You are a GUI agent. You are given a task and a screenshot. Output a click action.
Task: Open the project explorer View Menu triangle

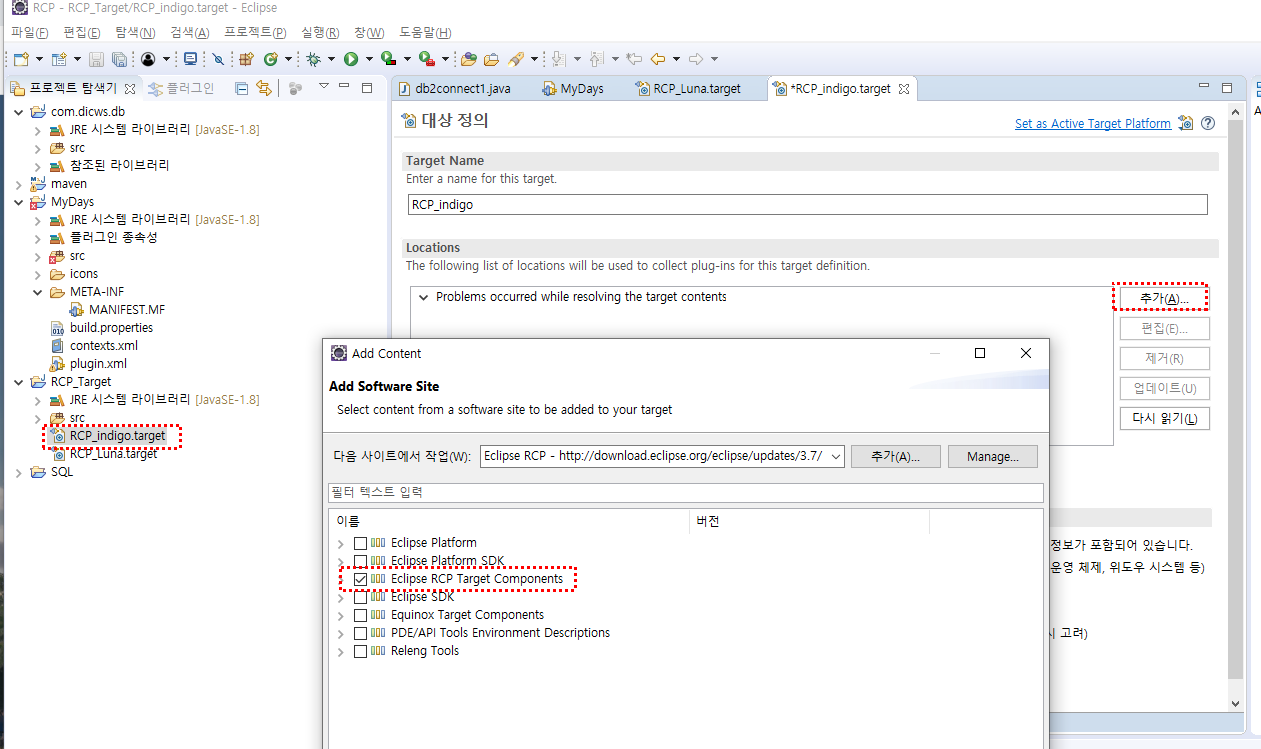point(324,86)
